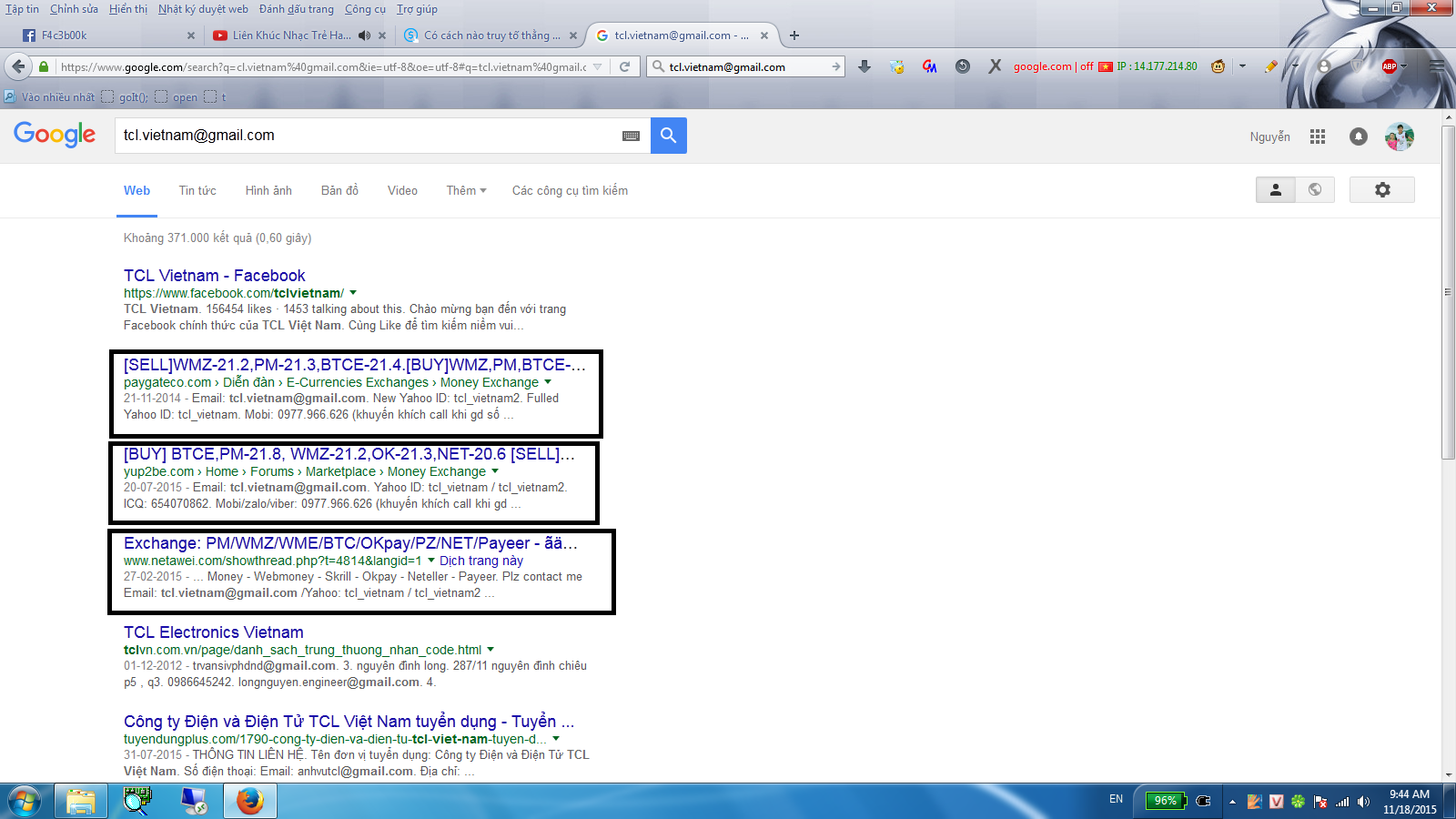Click the X extension icon in toolbar
Viewport: 1456px width, 819px height.
[995, 66]
